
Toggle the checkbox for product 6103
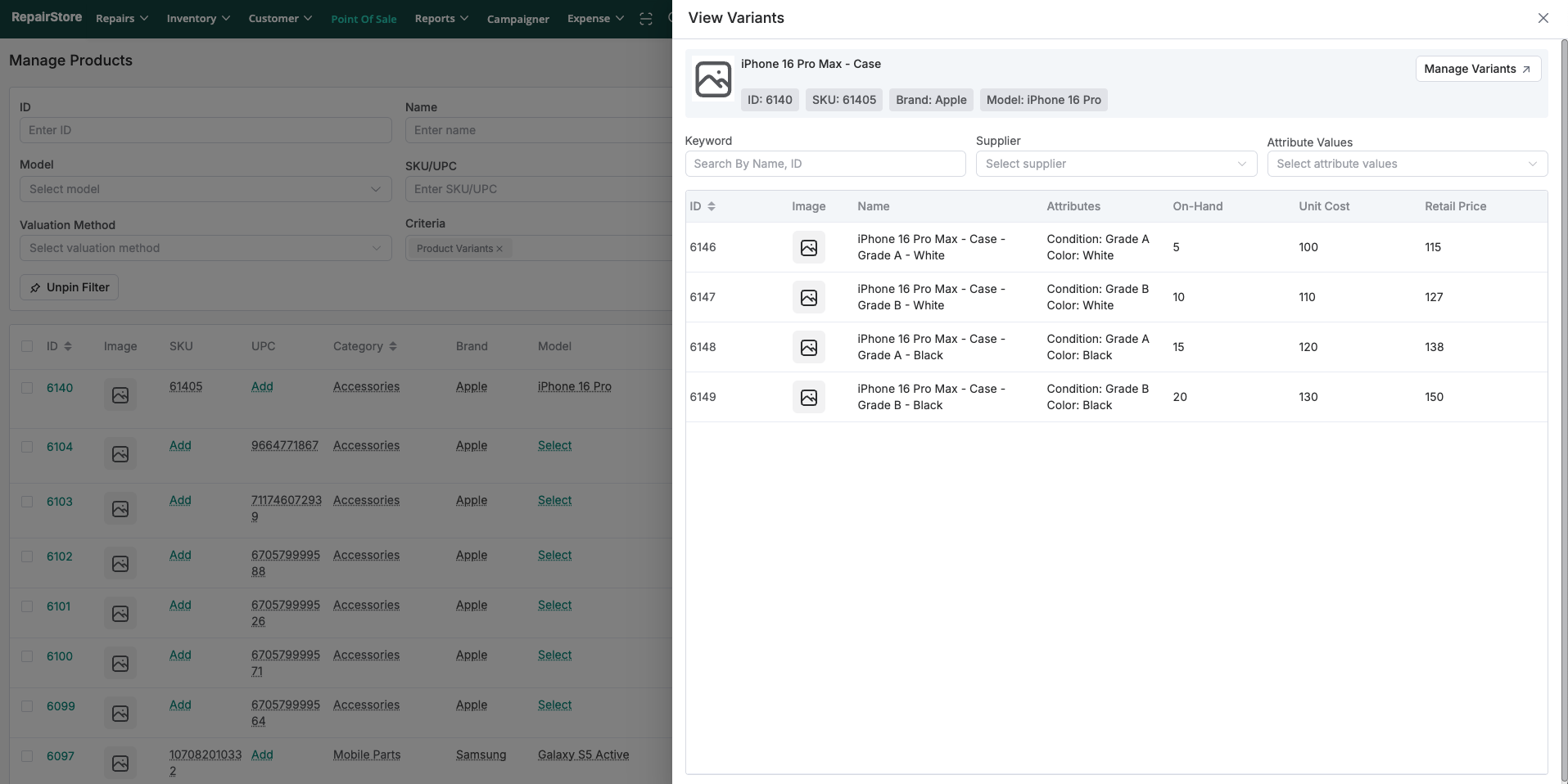[x=27, y=502]
